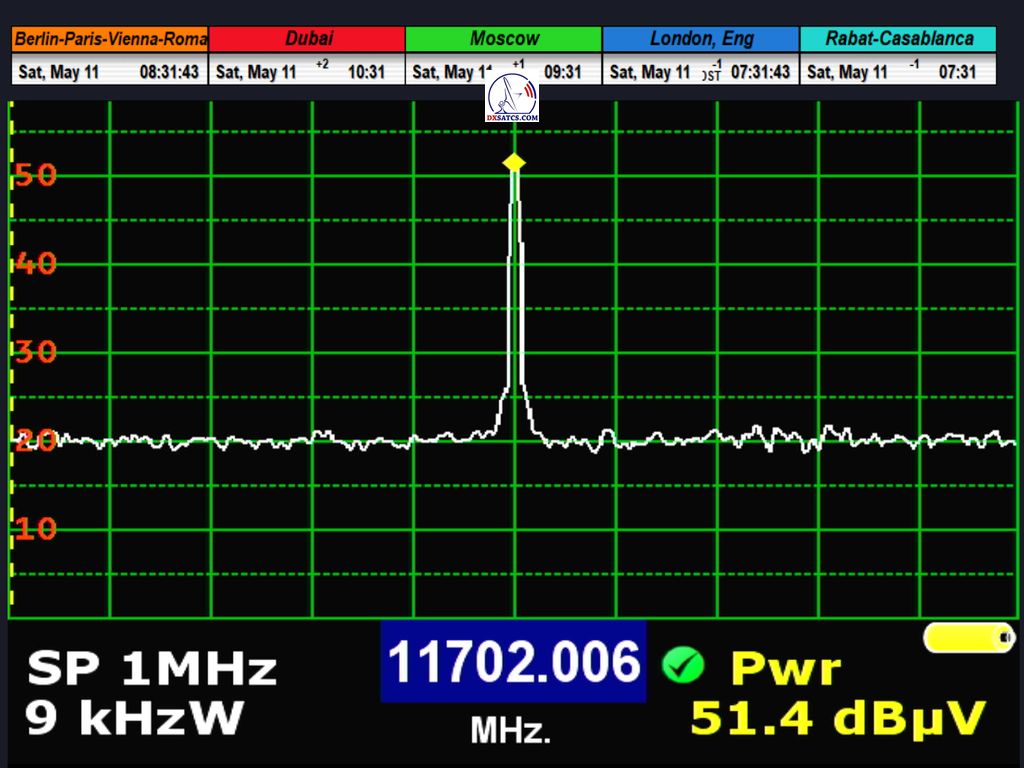This screenshot has height=768, width=1024.
Task: Select the green Moscow clock header
Action: pyautogui.click(x=504, y=39)
